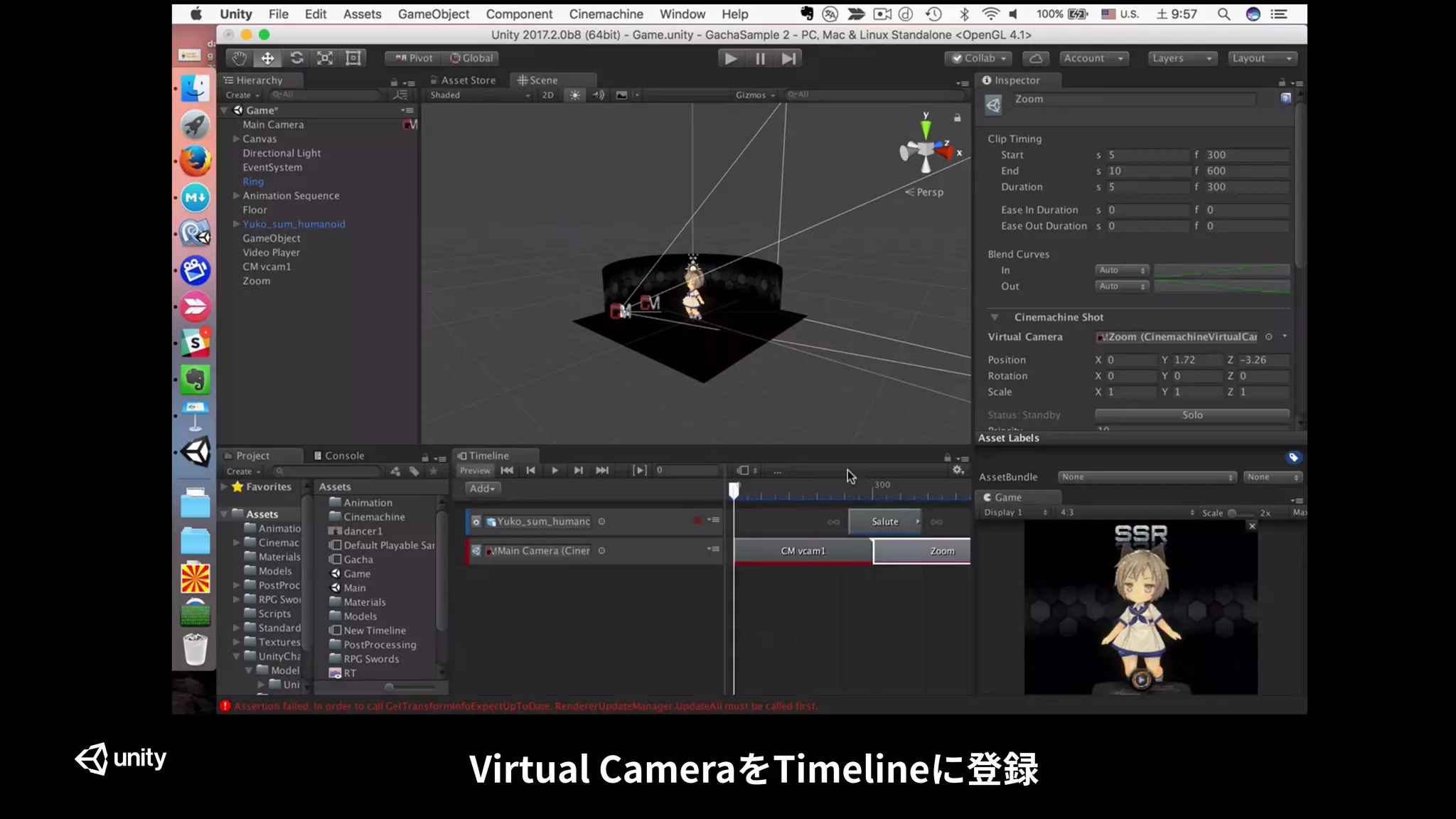
Task: Open the cloud services icon button
Action: point(1036,58)
